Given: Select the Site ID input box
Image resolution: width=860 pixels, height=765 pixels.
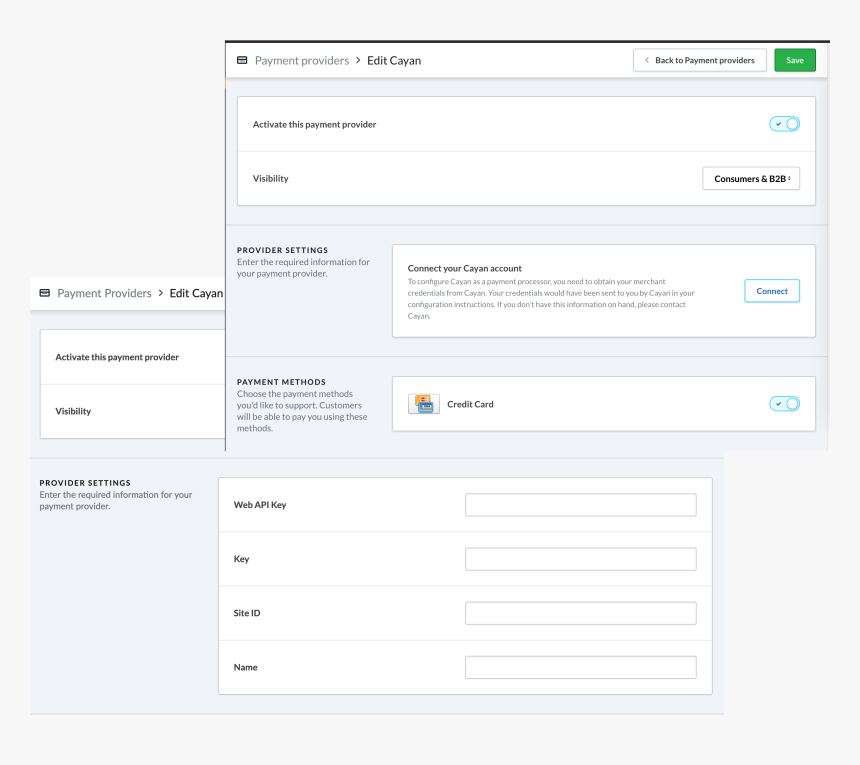Looking at the screenshot, I should click(x=580, y=613).
